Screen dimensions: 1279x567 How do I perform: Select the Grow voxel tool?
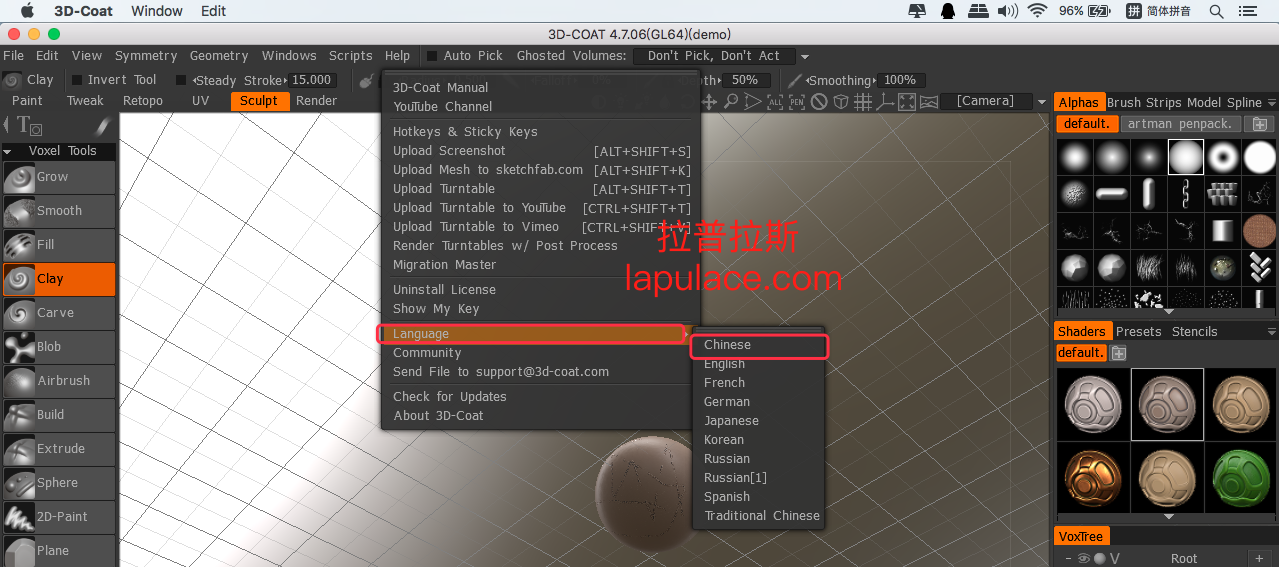coord(58,177)
